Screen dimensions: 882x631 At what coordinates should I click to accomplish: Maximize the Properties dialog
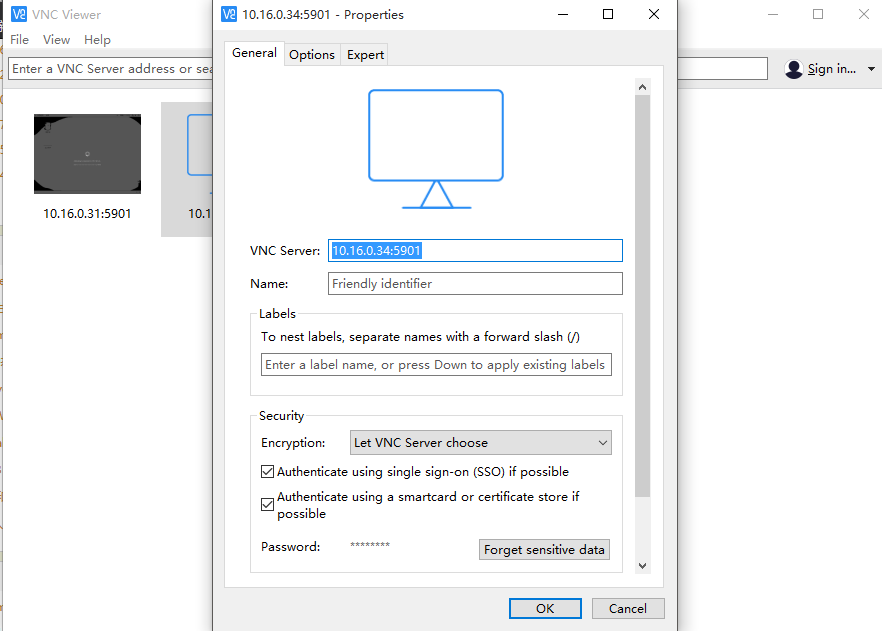coord(608,14)
